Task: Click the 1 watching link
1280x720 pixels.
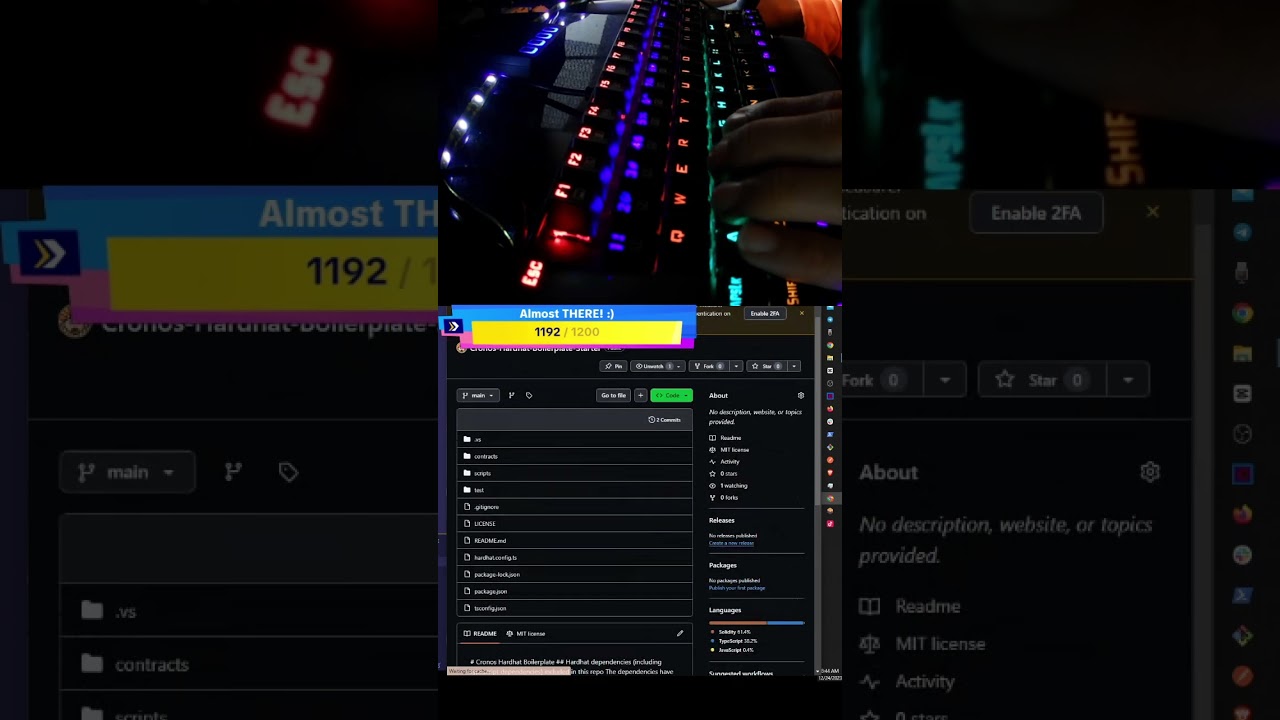Action: [728, 486]
